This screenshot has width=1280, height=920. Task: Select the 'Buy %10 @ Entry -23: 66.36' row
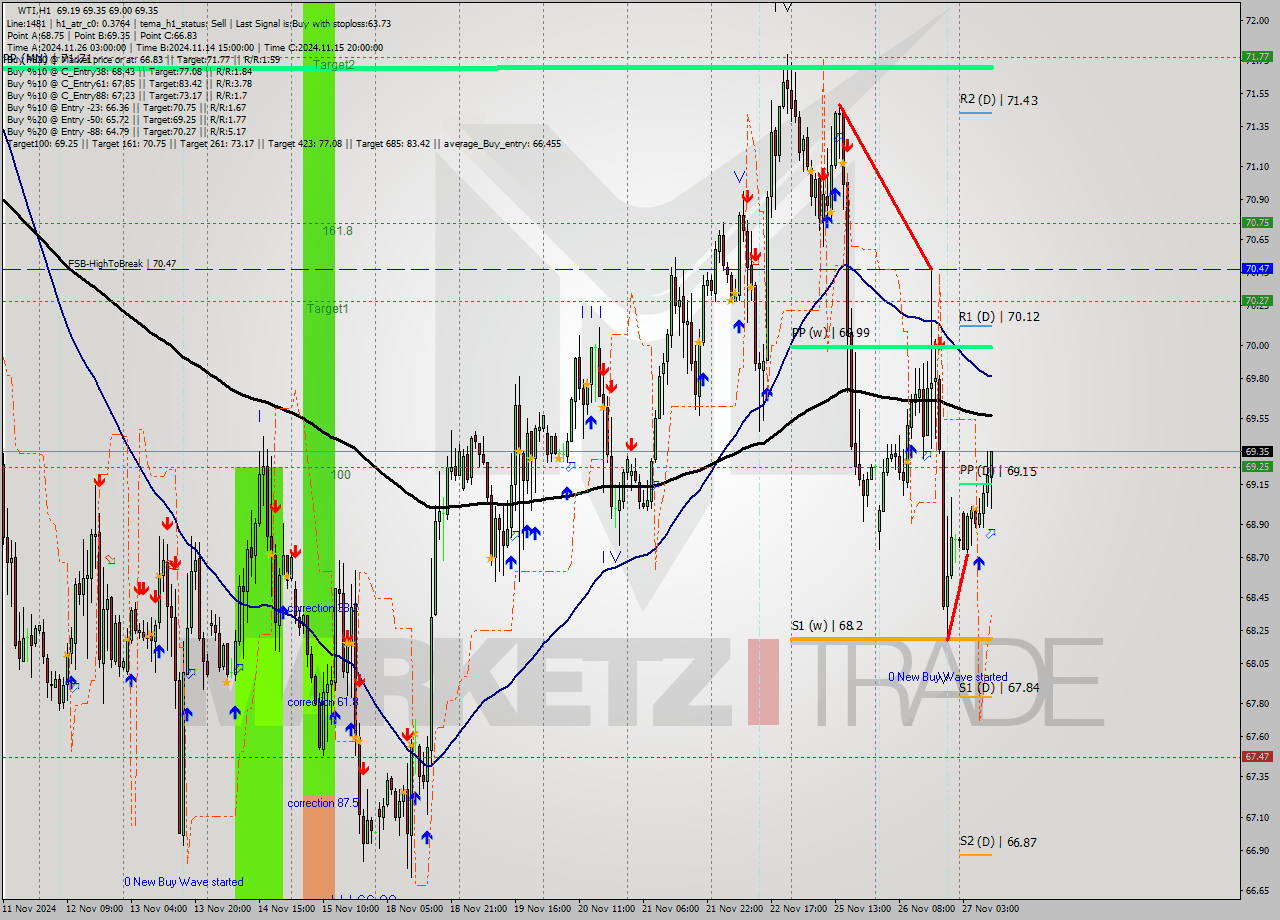(x=126, y=107)
